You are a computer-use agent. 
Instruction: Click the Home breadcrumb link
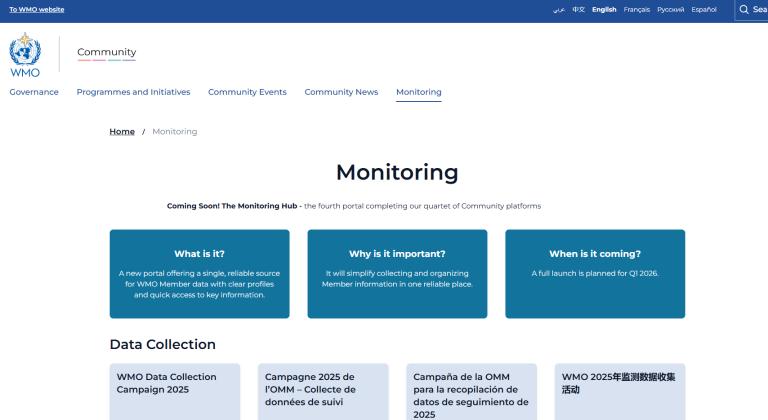click(122, 131)
